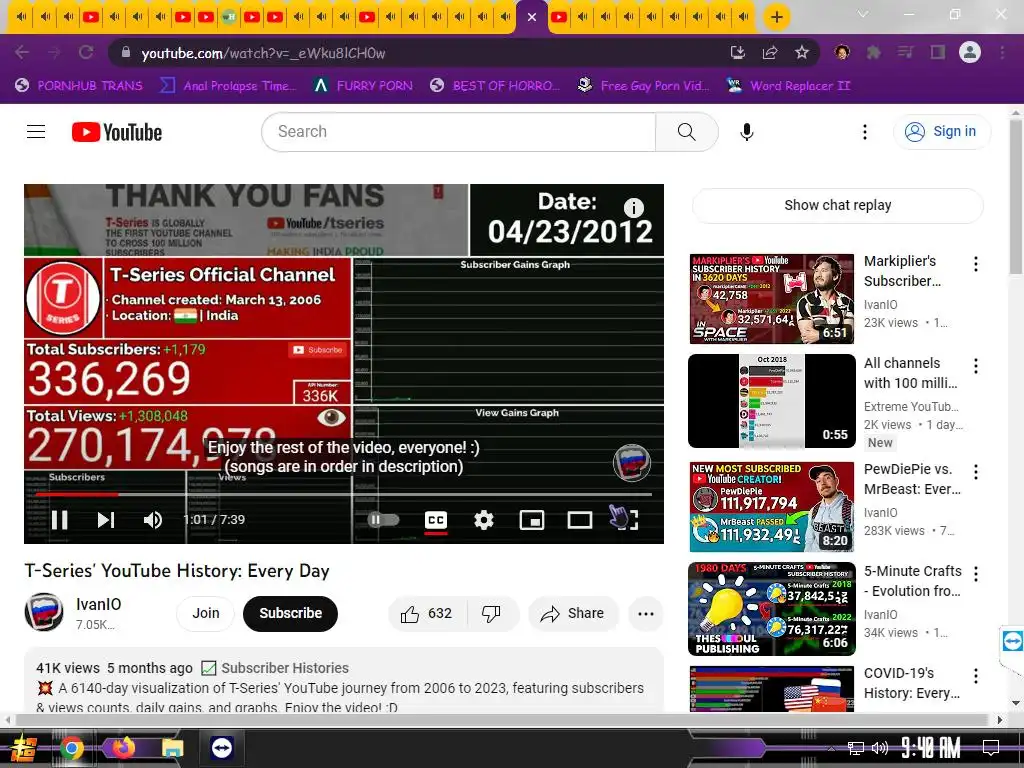The height and width of the screenshot is (768, 1024).
Task: Open options for All channels with 100 million video
Action: [x=976, y=366]
